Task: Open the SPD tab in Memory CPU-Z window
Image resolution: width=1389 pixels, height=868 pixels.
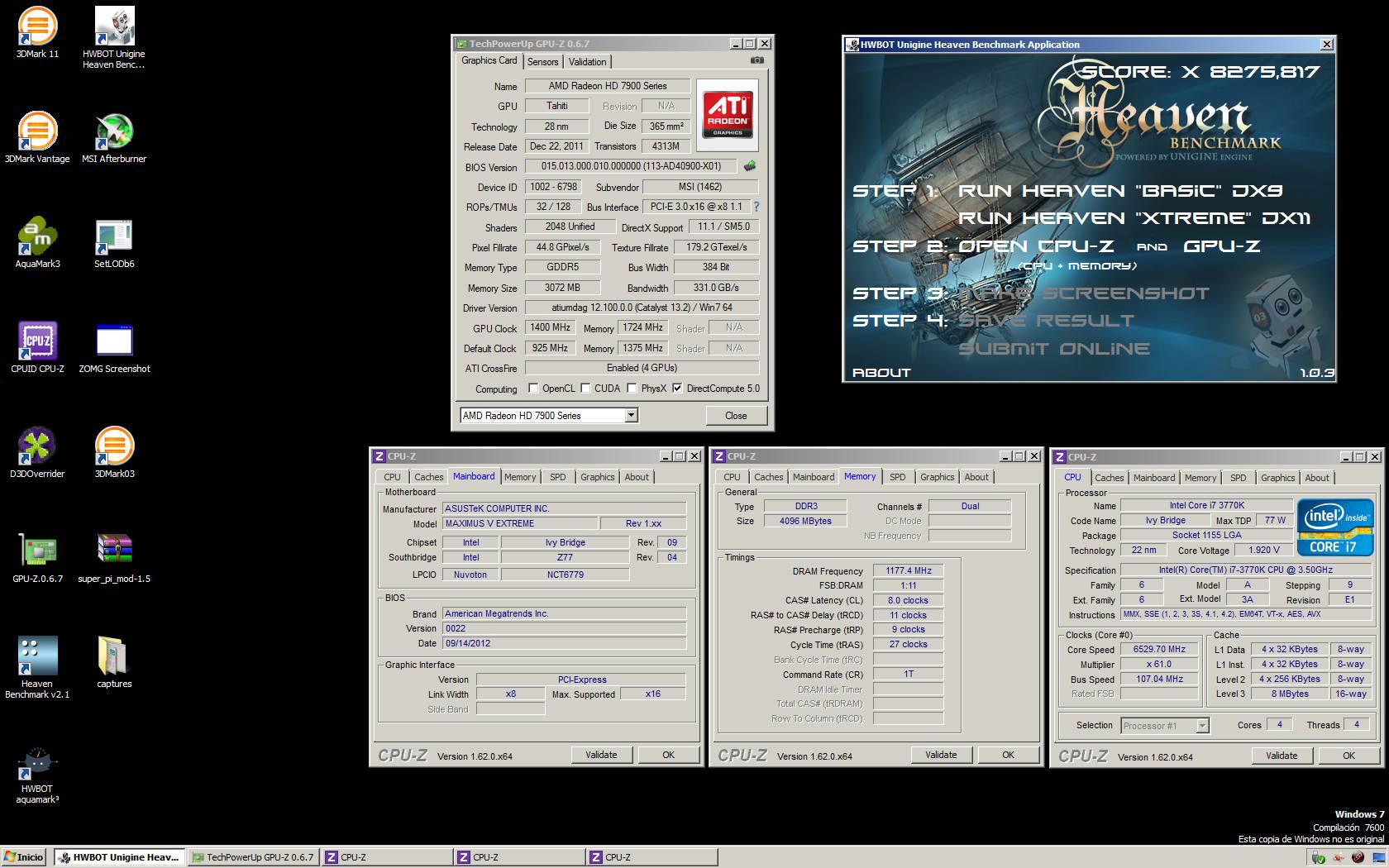Action: tap(897, 477)
